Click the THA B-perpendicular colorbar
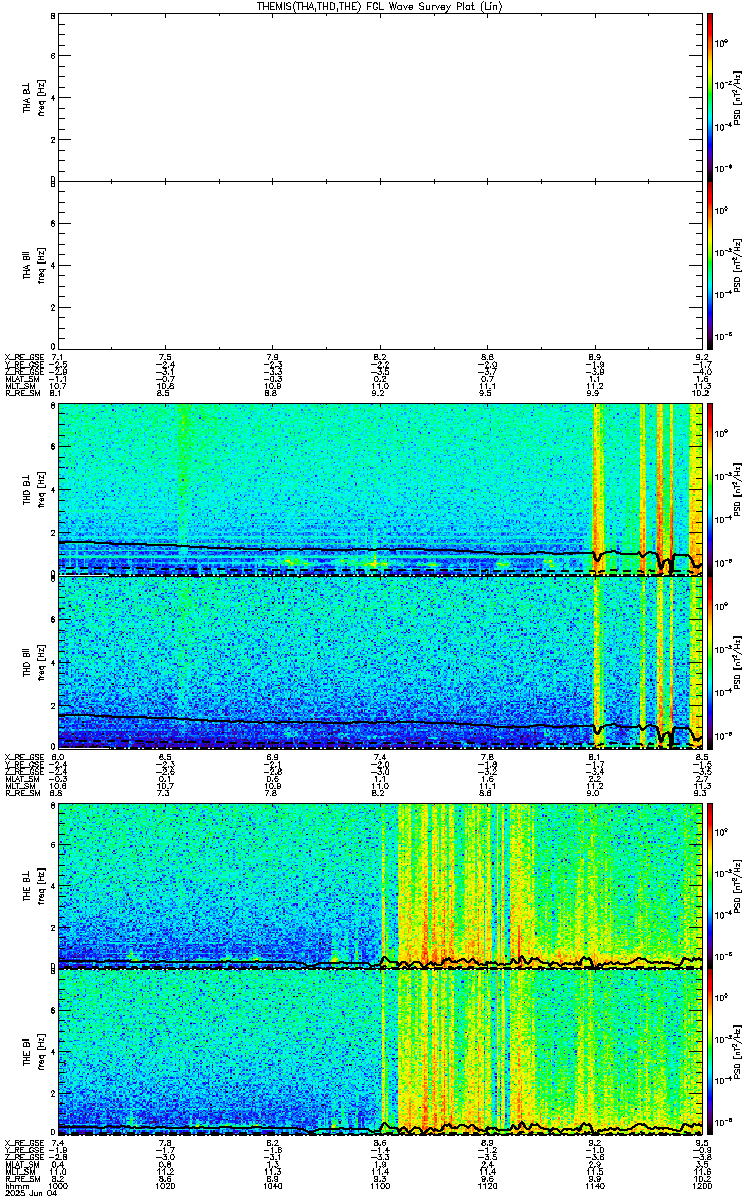Image resolution: width=750 pixels, height=1200 pixels. pyautogui.click(x=709, y=96)
